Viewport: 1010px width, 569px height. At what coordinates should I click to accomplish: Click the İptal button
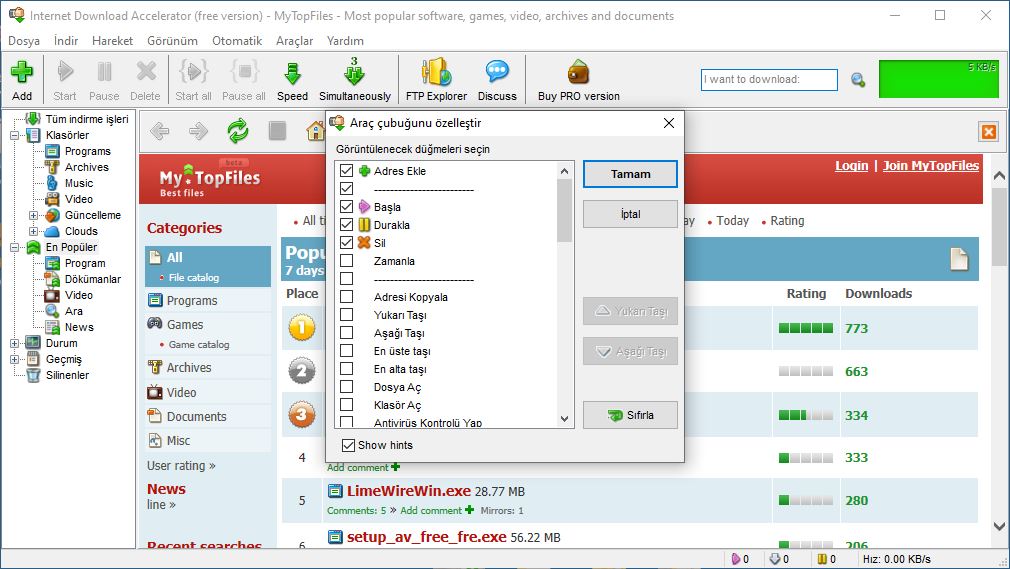coord(631,214)
